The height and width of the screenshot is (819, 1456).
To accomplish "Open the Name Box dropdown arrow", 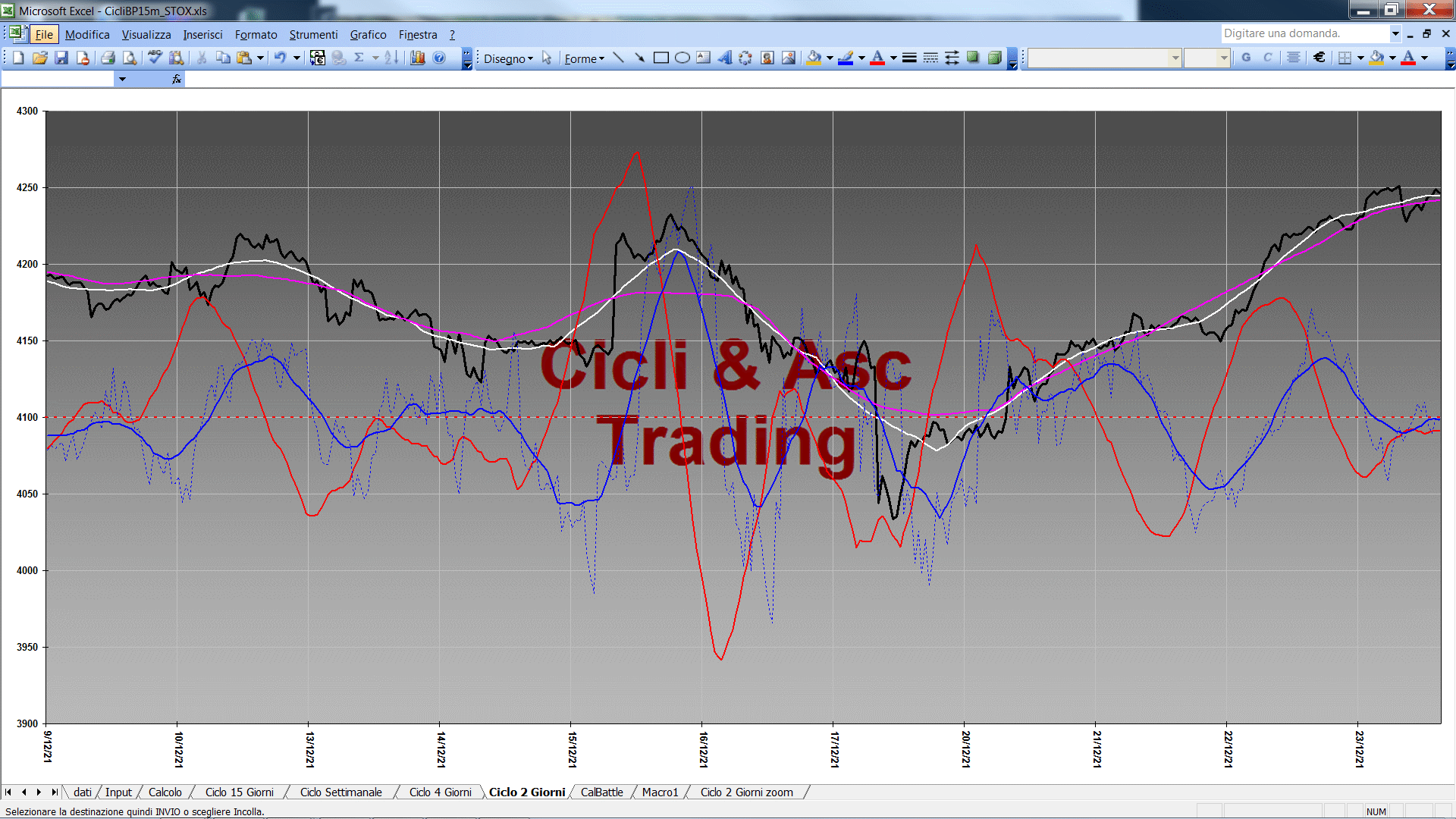I will coord(122,79).
